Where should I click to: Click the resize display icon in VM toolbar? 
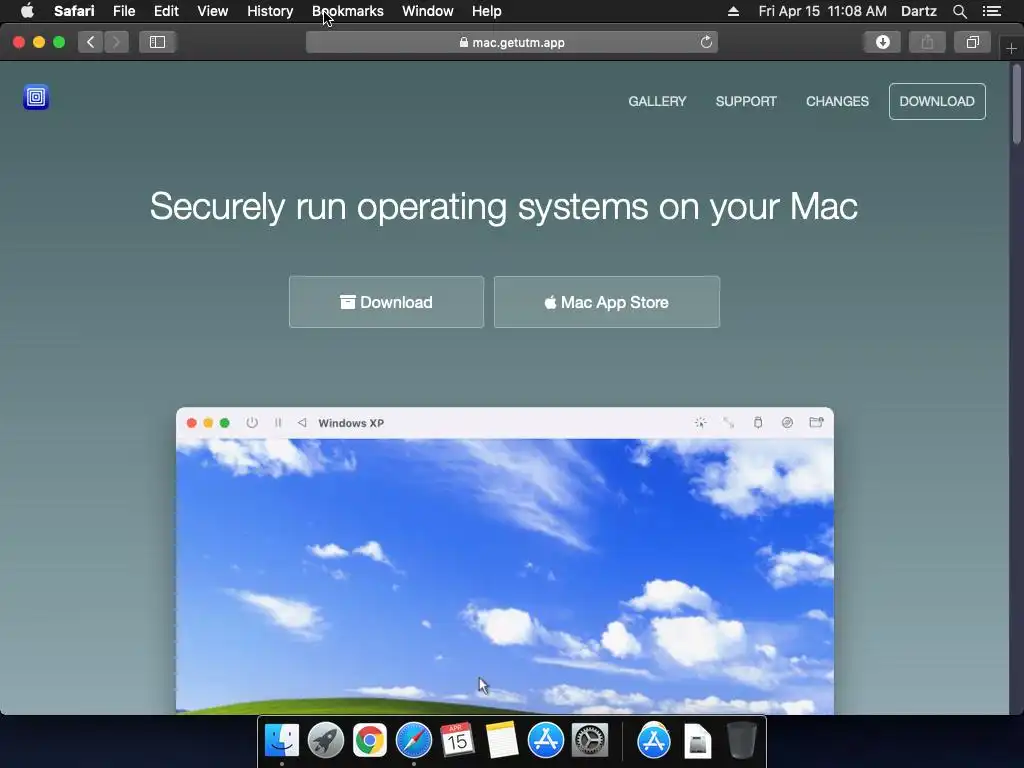coord(729,423)
